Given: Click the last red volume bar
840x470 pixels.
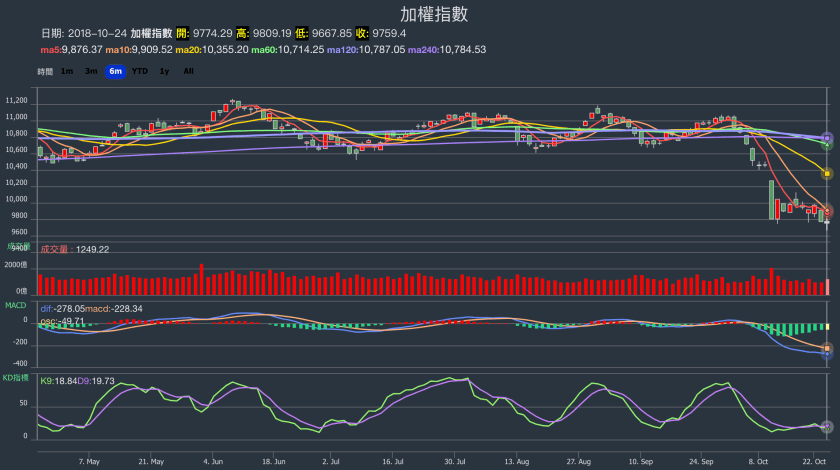Looking at the screenshot, I should [x=827, y=286].
